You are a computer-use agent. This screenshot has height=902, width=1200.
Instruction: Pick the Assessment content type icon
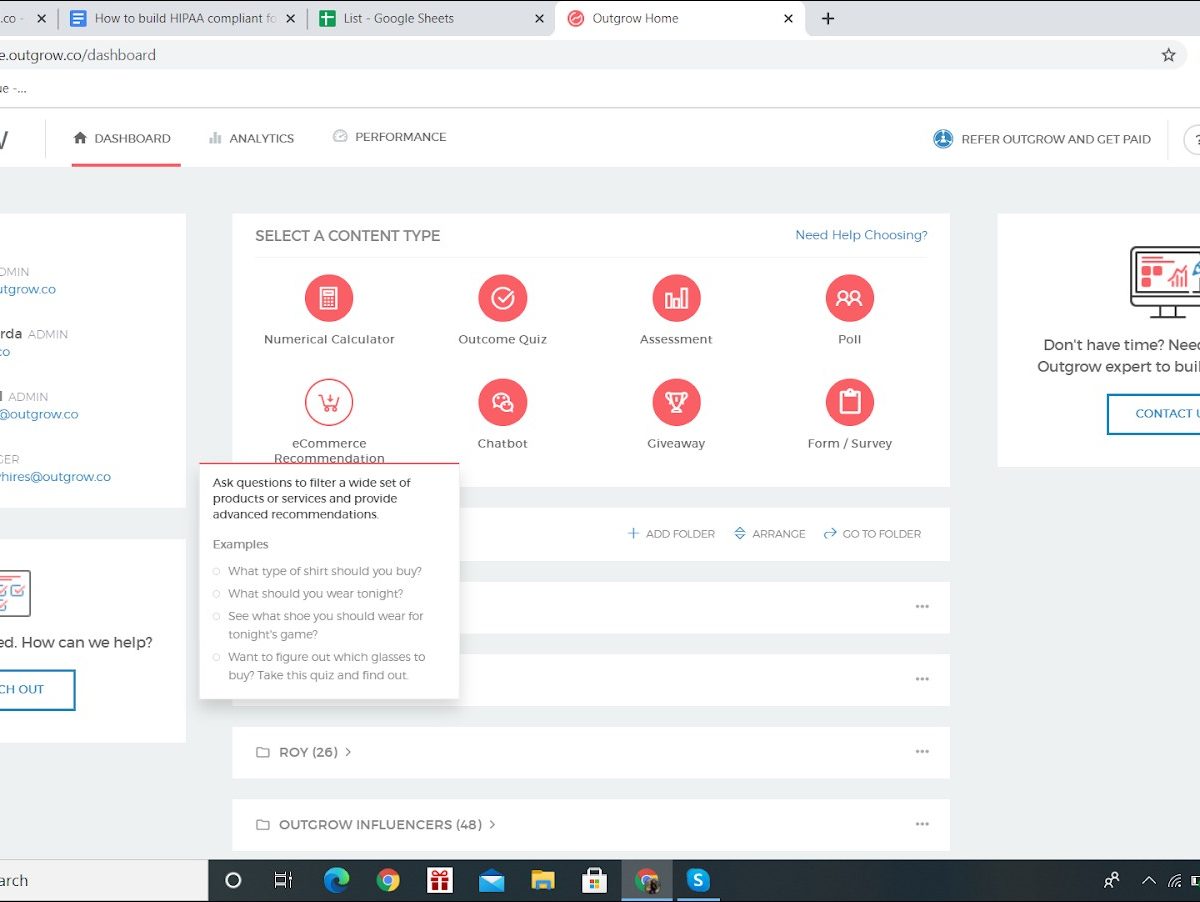coord(676,298)
